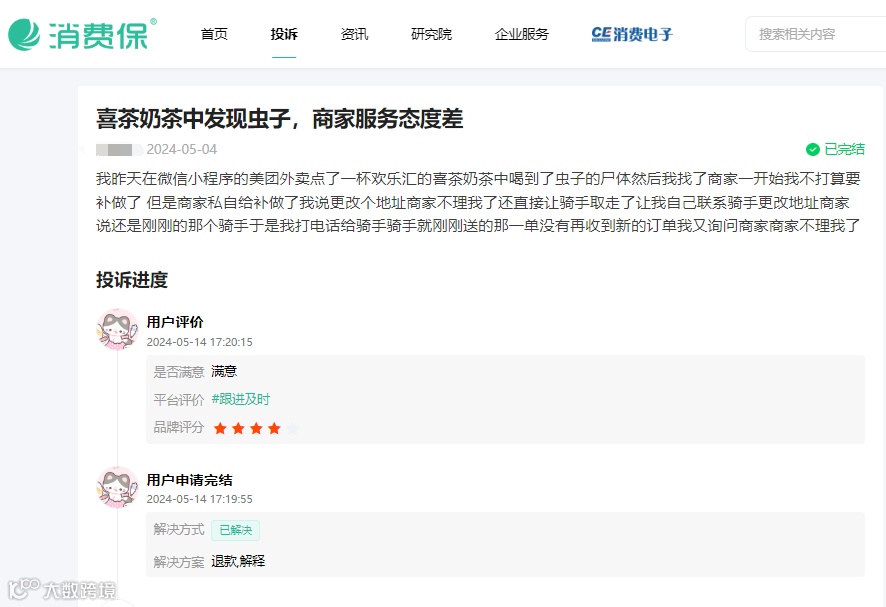Image resolution: width=886 pixels, height=607 pixels.
Task: Click the 平台评价 label
Action: pos(179,400)
